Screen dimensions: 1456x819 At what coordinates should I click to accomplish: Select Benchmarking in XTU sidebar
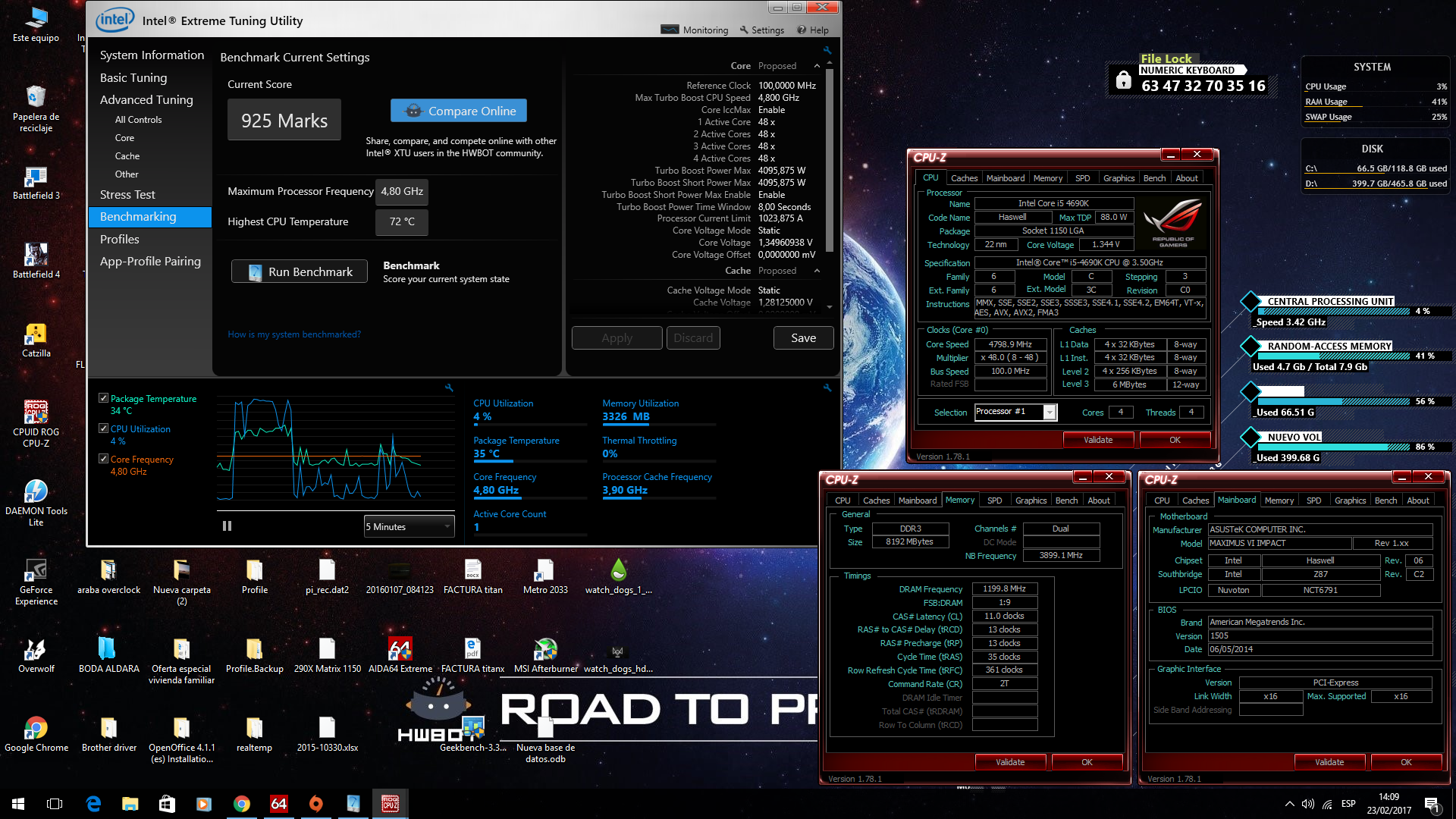(x=150, y=217)
